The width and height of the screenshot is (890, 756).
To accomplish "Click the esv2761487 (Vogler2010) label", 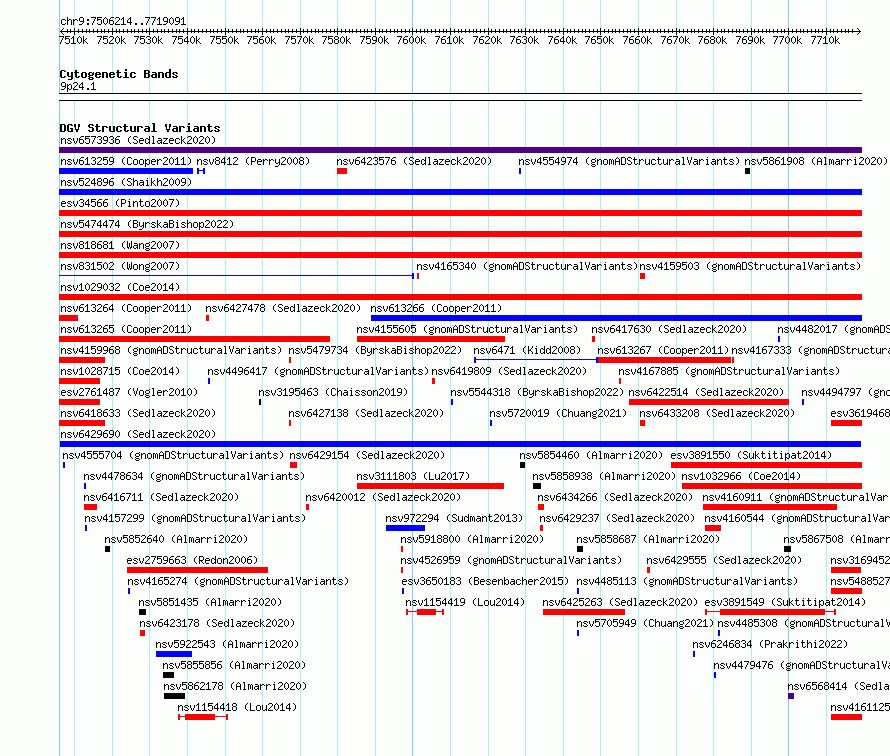I will tap(129, 392).
